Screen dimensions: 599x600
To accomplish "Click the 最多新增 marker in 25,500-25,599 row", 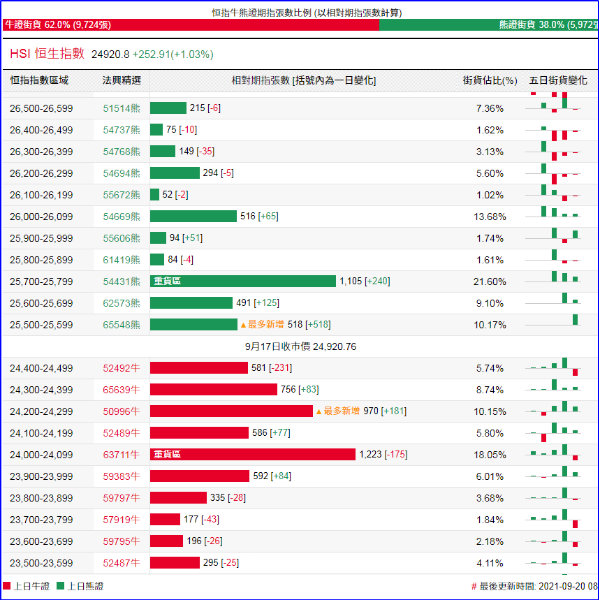I will pyautogui.click(x=262, y=324).
